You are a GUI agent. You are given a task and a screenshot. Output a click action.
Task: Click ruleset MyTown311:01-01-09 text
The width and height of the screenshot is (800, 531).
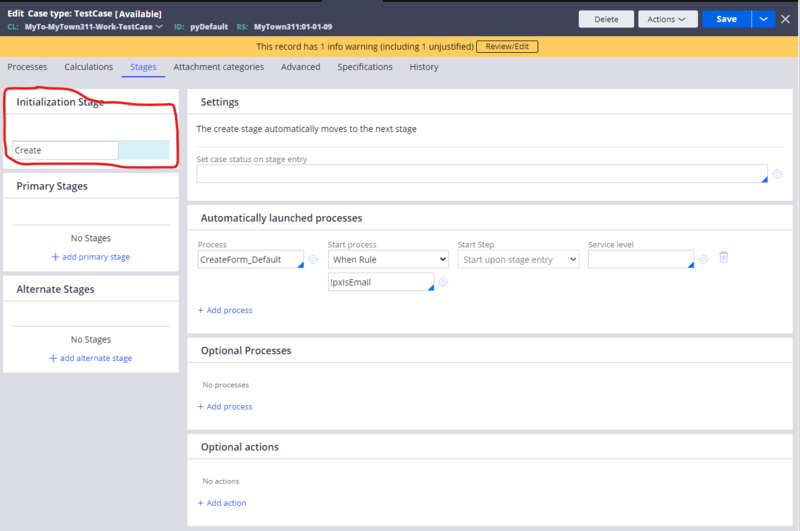click(x=293, y=27)
